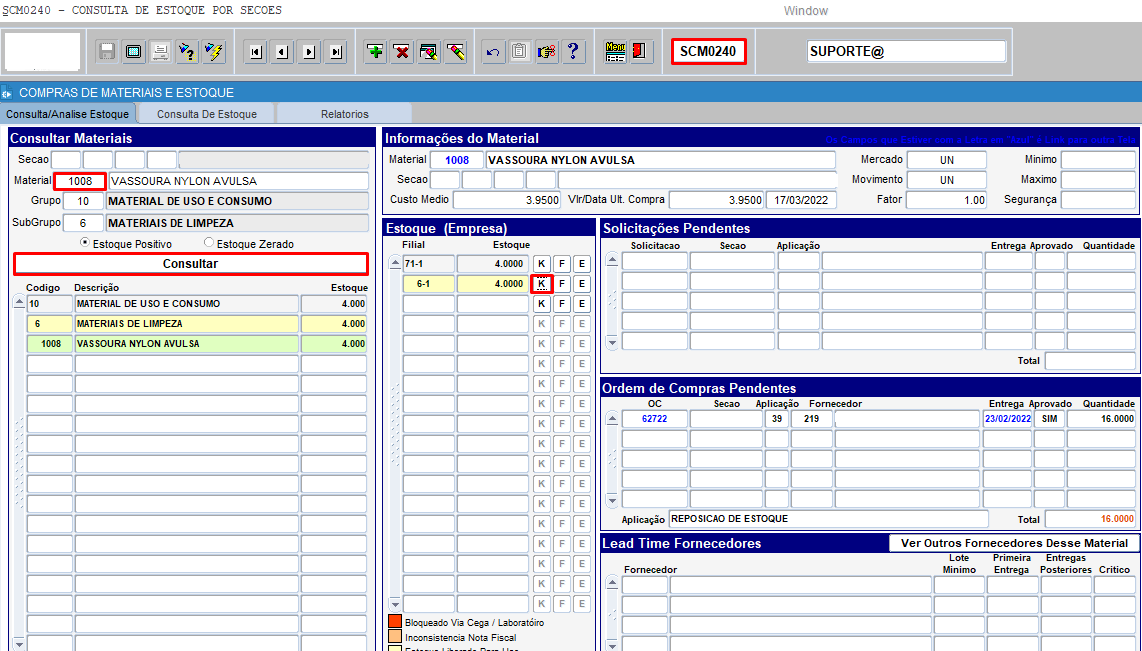
Task: Click Ver Outros Fornecedores Desse Material
Action: [1014, 543]
